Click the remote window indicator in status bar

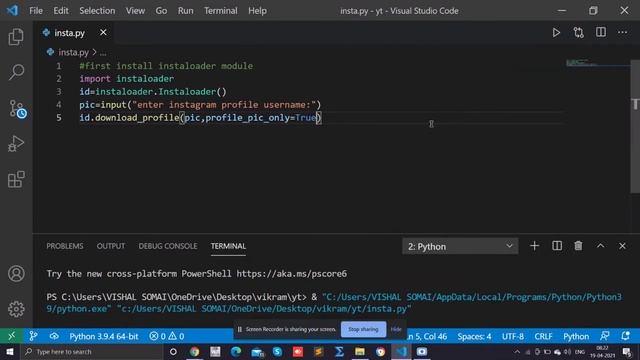(x=11, y=336)
